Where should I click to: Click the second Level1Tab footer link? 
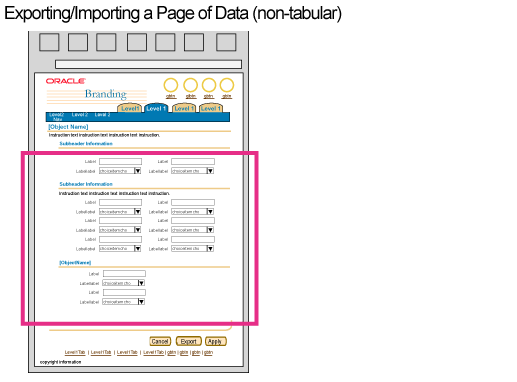click(101, 352)
